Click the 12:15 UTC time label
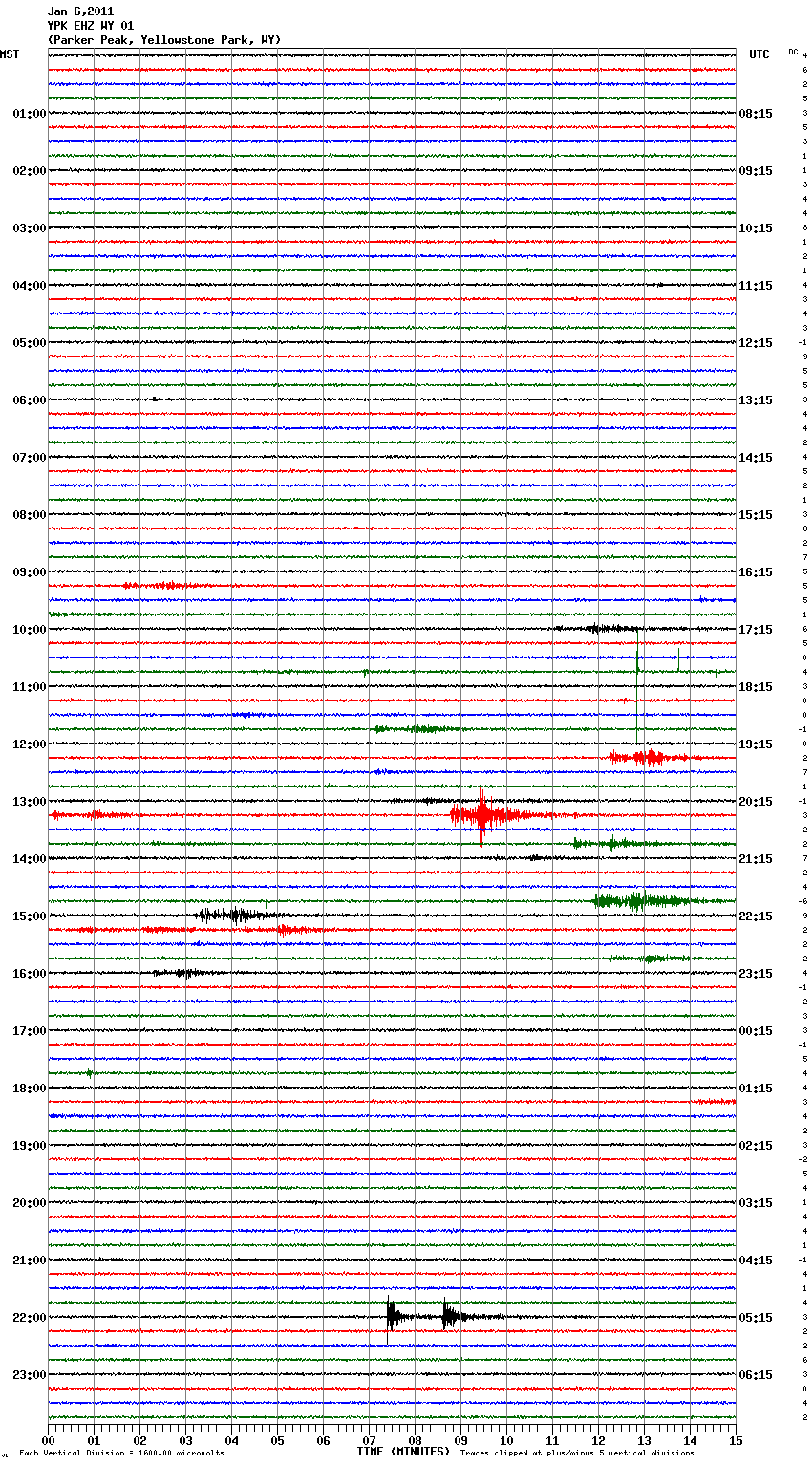 [756, 343]
